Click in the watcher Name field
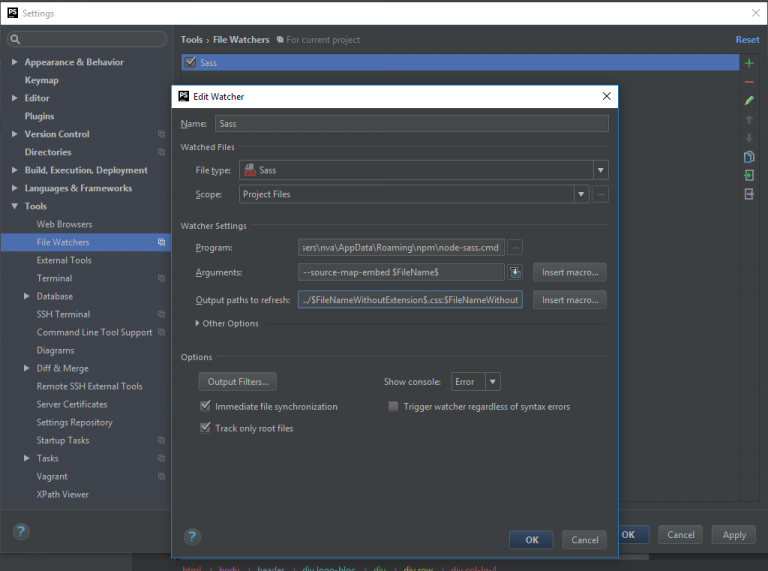Screen dimensions: 768x571 pyautogui.click(x=411, y=123)
